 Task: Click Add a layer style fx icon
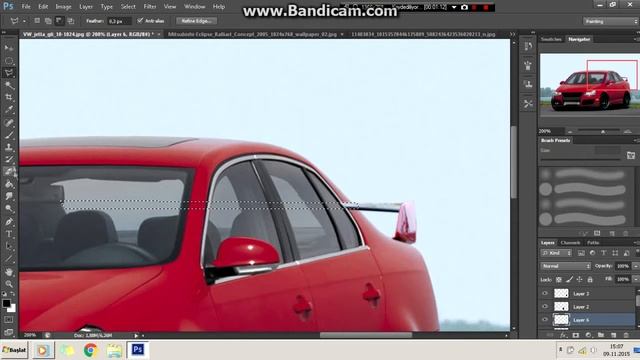point(563,335)
